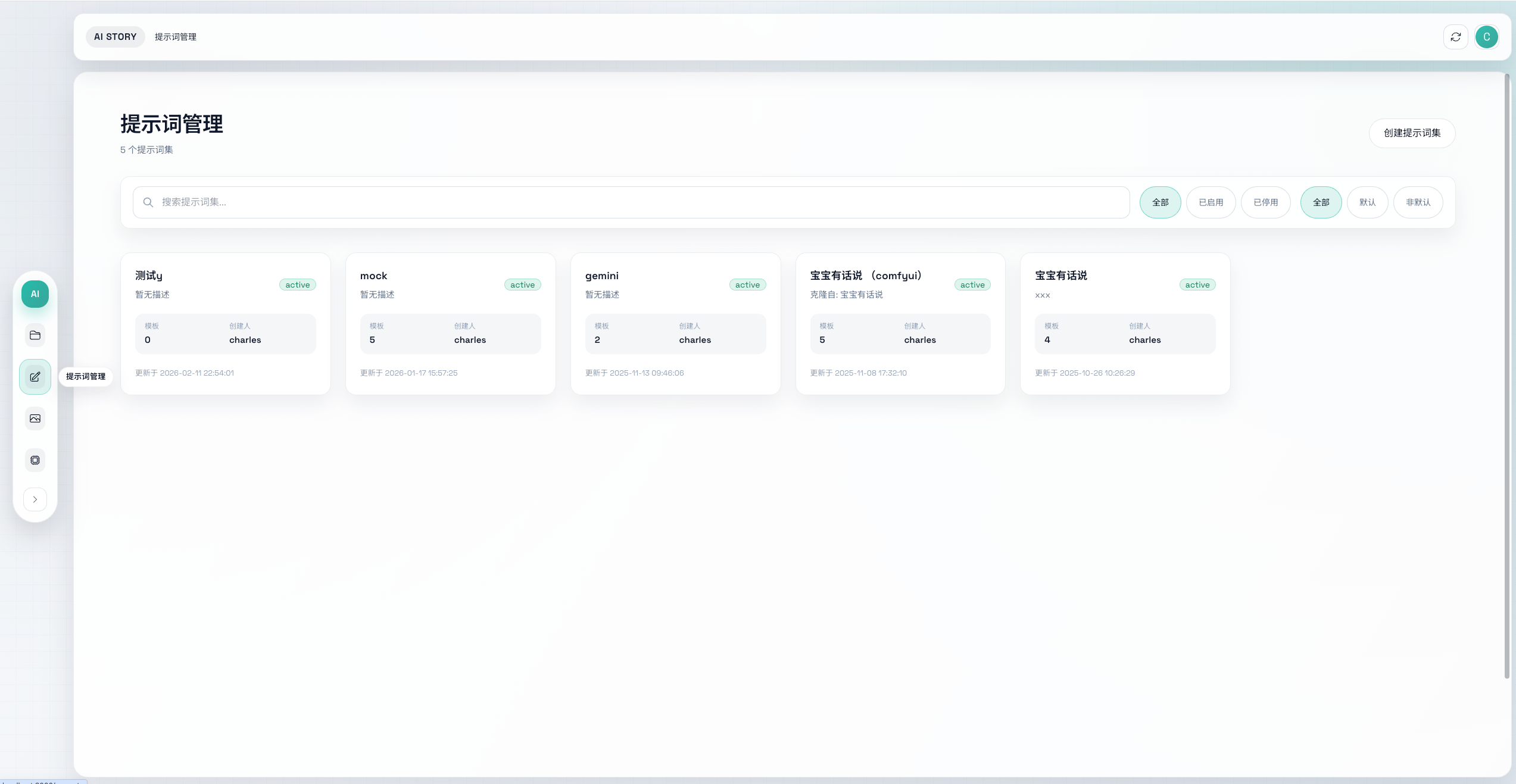Screen dimensions: 1516x784
Task: Select the 全部 filter next to 默认
Action: [x=1321, y=202]
